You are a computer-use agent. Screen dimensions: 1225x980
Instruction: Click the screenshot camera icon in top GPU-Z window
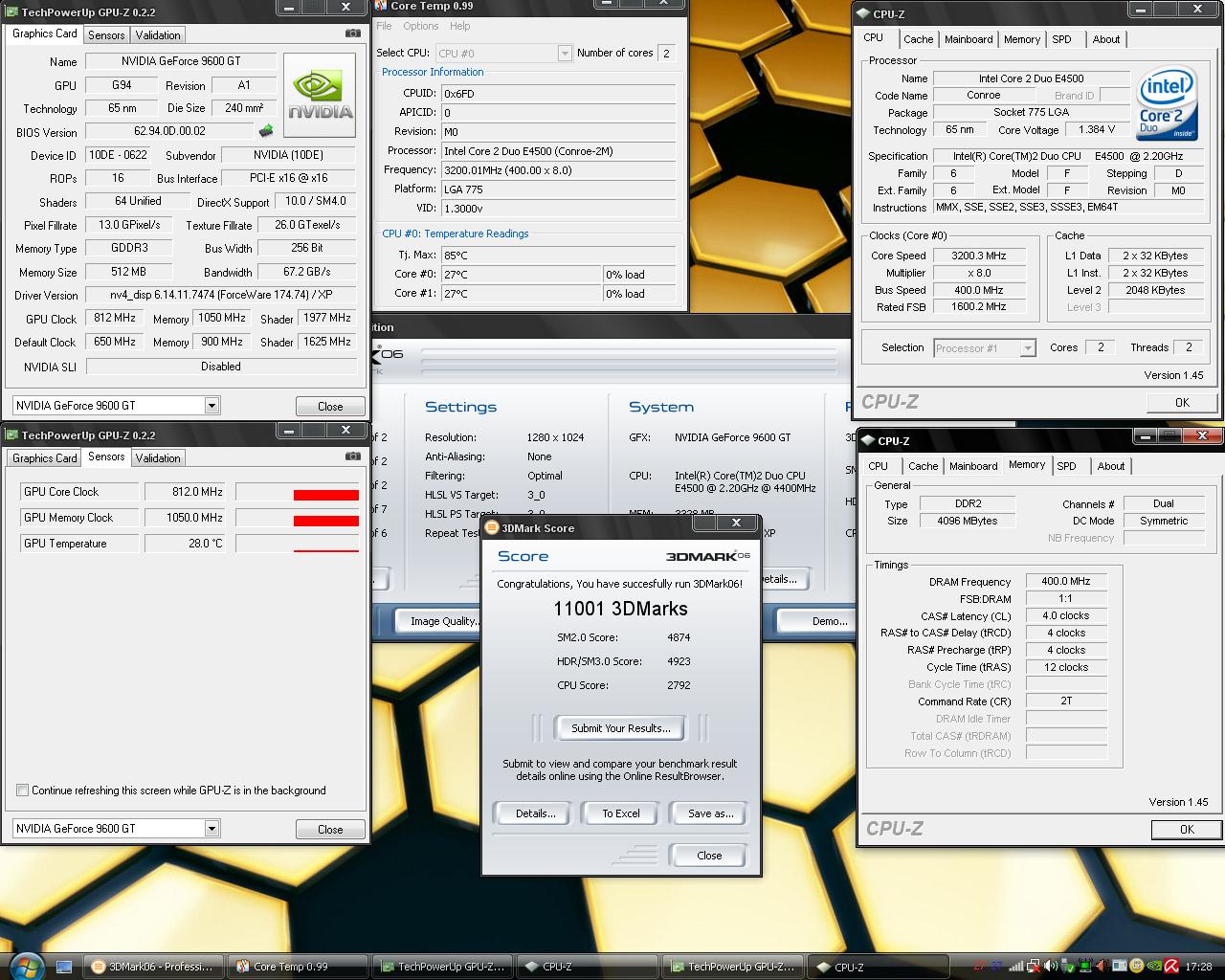[353, 33]
